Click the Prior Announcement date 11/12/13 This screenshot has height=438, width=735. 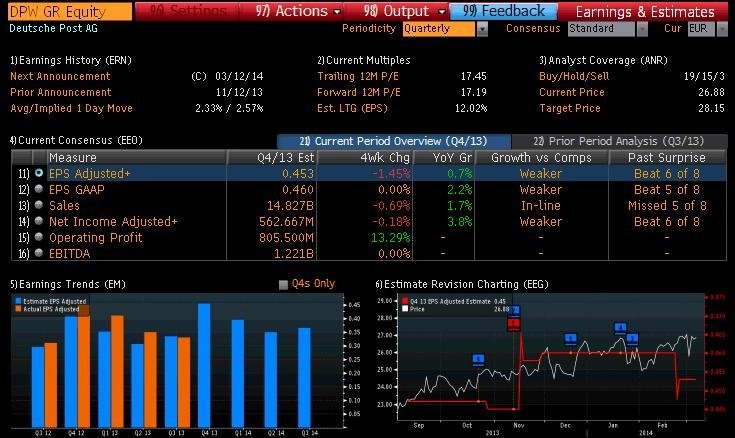(239, 92)
